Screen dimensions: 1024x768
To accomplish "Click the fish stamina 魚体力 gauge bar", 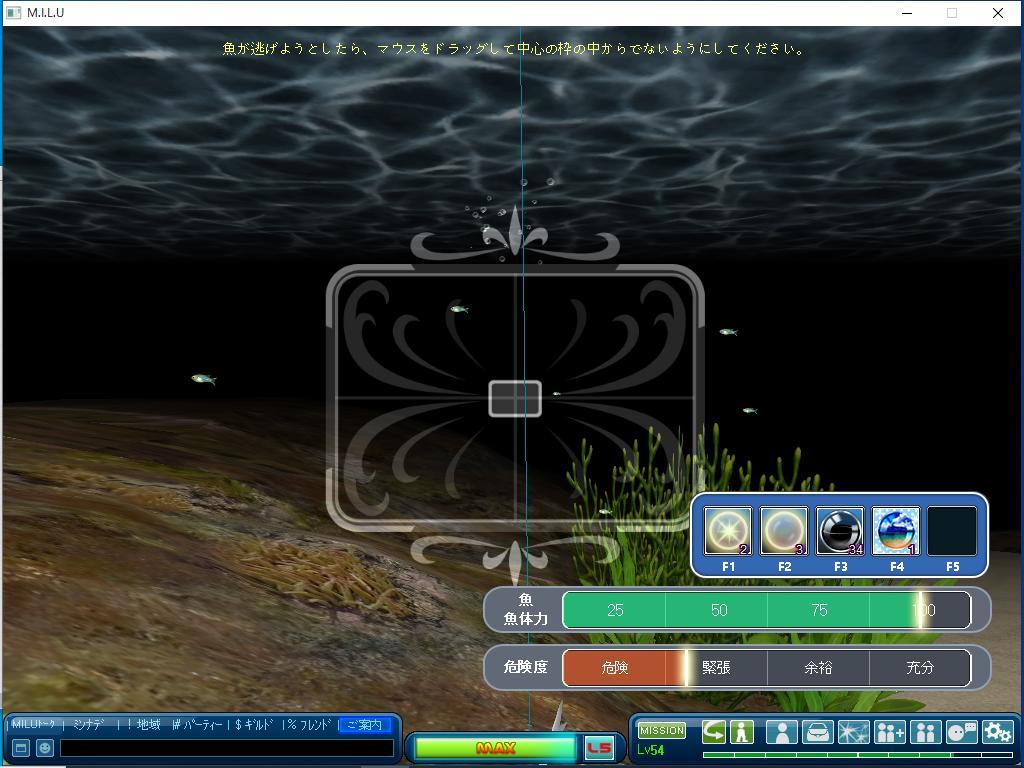I will click(x=767, y=610).
